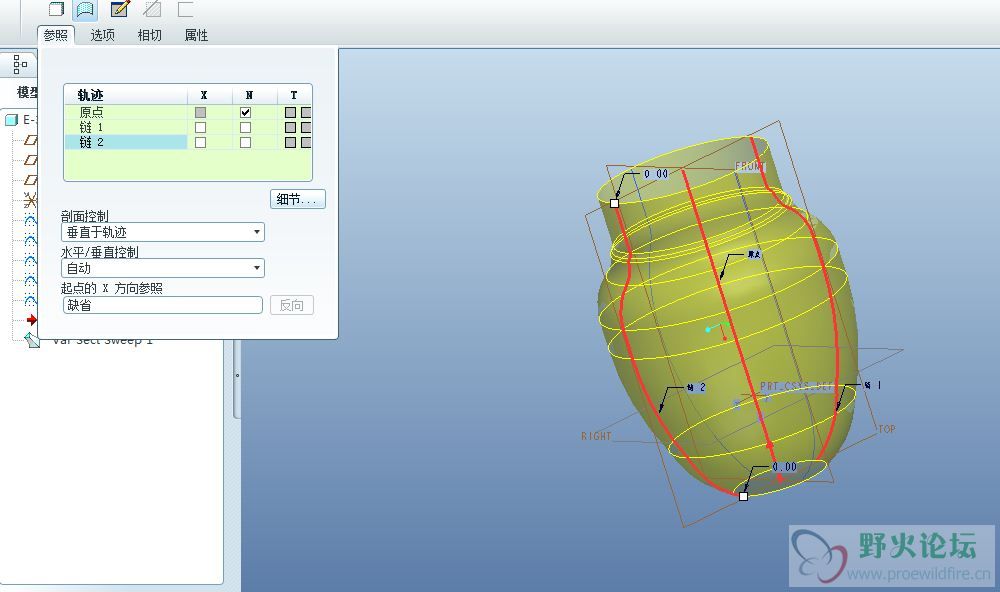Uncheck the N checkbox for 原点

point(245,113)
